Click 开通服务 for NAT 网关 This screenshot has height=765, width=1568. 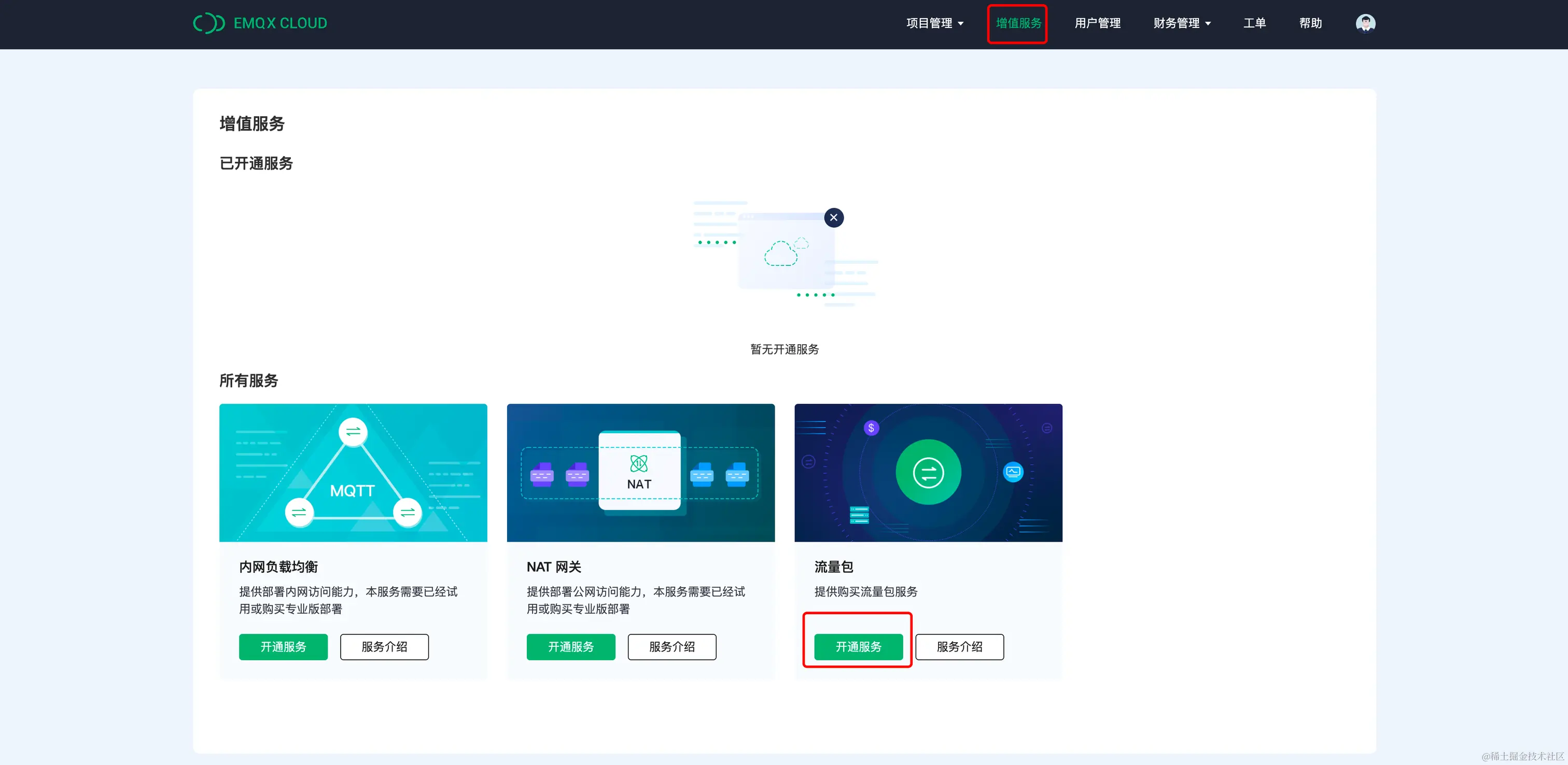[x=571, y=647]
